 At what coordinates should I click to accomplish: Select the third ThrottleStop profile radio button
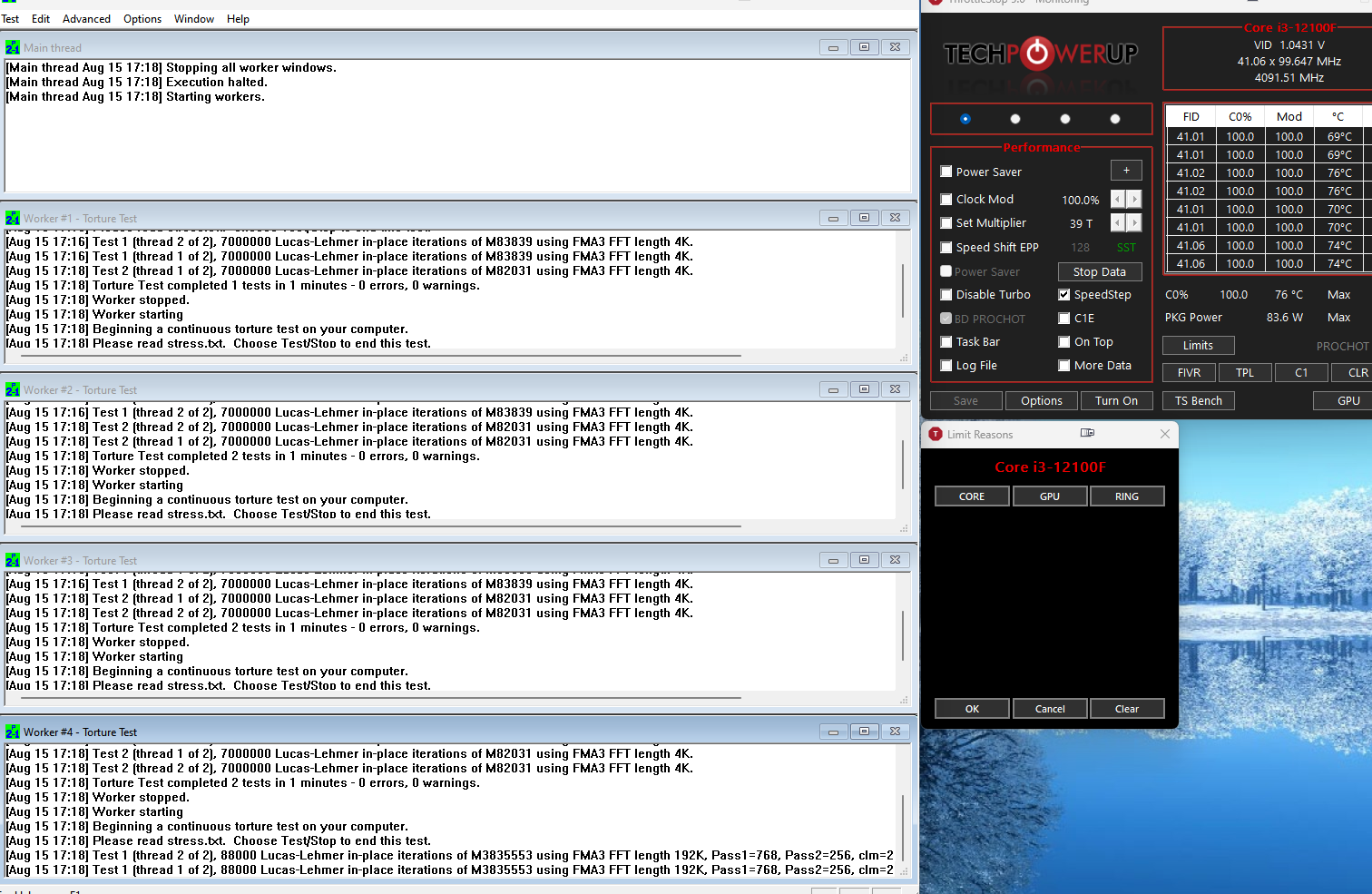[1065, 119]
